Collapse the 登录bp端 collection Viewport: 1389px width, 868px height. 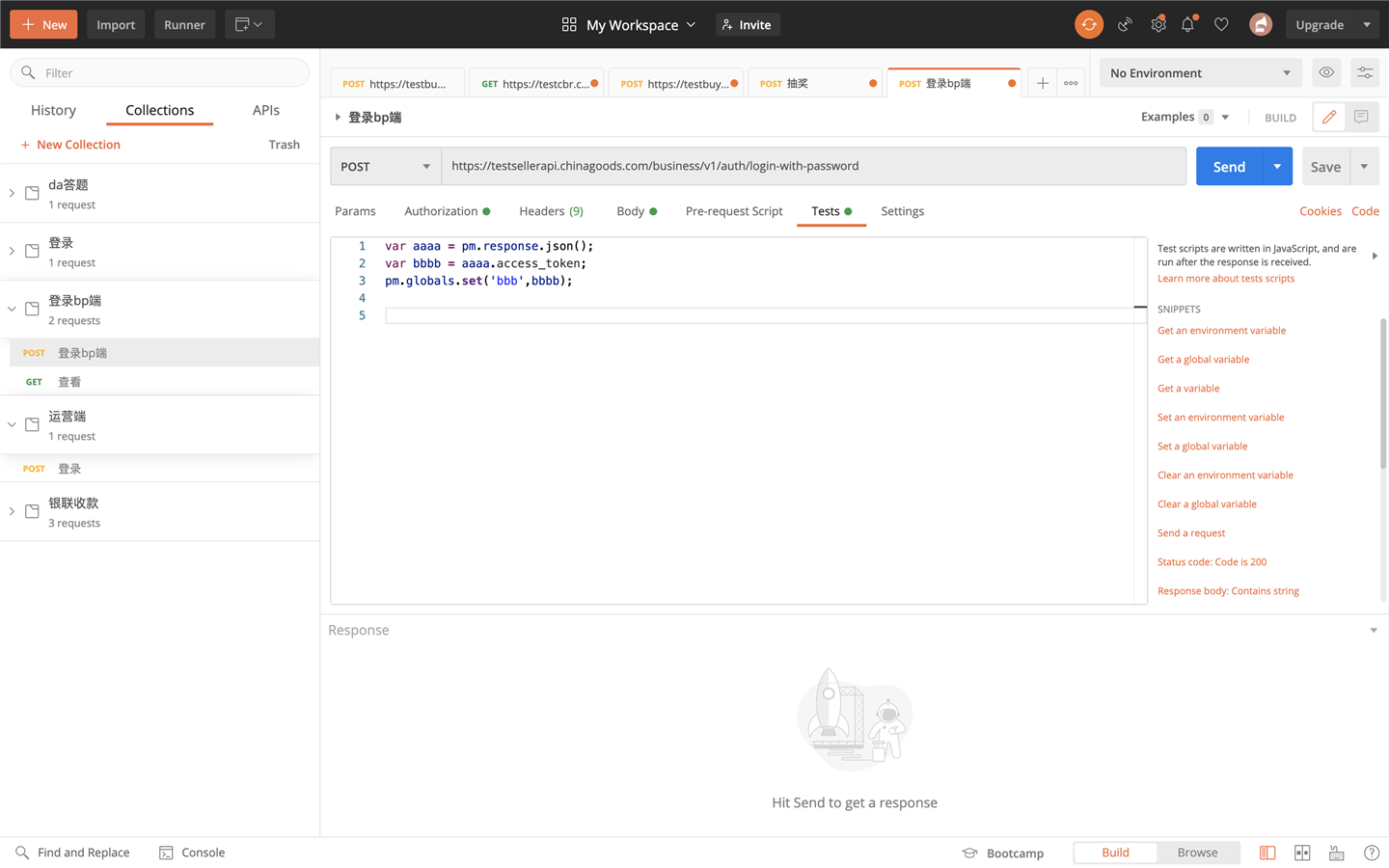click(12, 309)
